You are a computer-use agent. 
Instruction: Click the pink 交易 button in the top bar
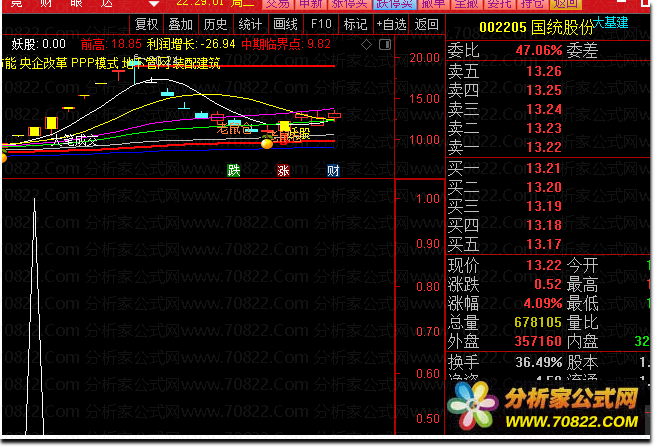click(278, 4)
